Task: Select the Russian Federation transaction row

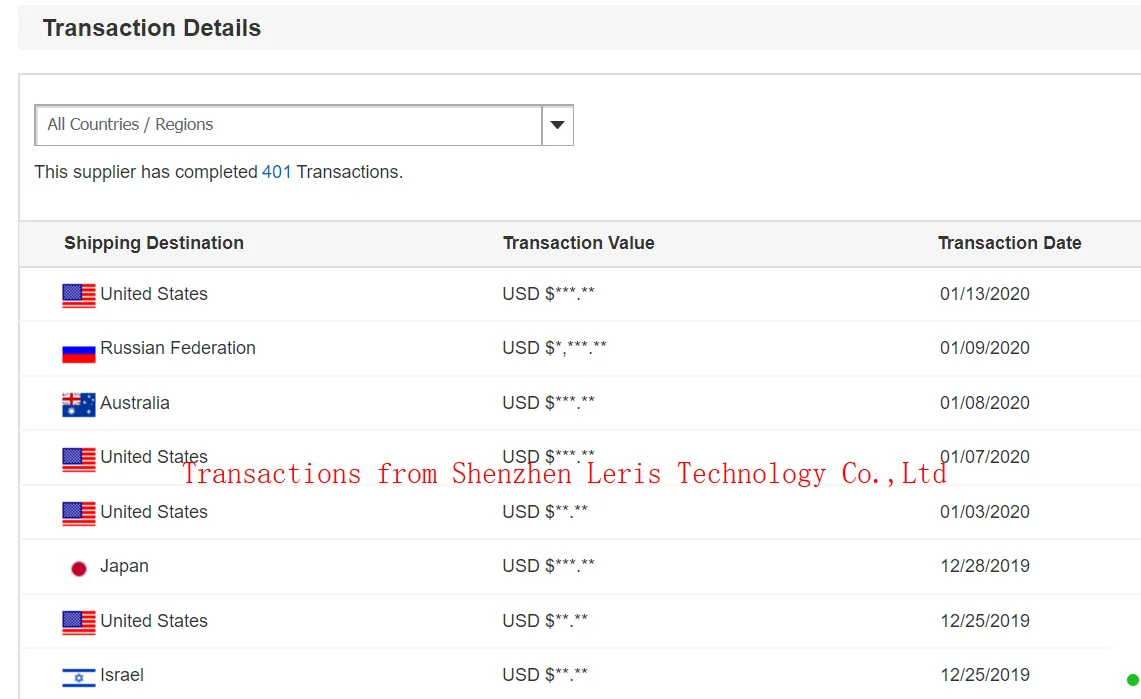Action: pyautogui.click(x=554, y=348)
